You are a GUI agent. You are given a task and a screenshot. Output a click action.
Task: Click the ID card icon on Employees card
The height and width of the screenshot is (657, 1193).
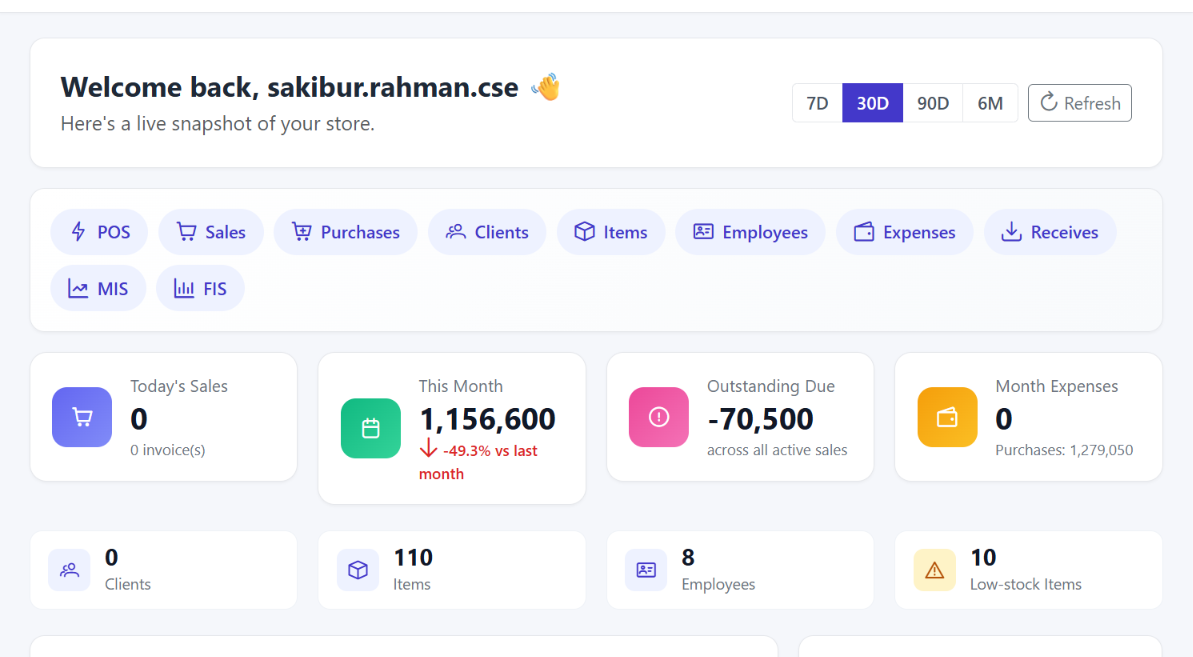click(x=646, y=570)
